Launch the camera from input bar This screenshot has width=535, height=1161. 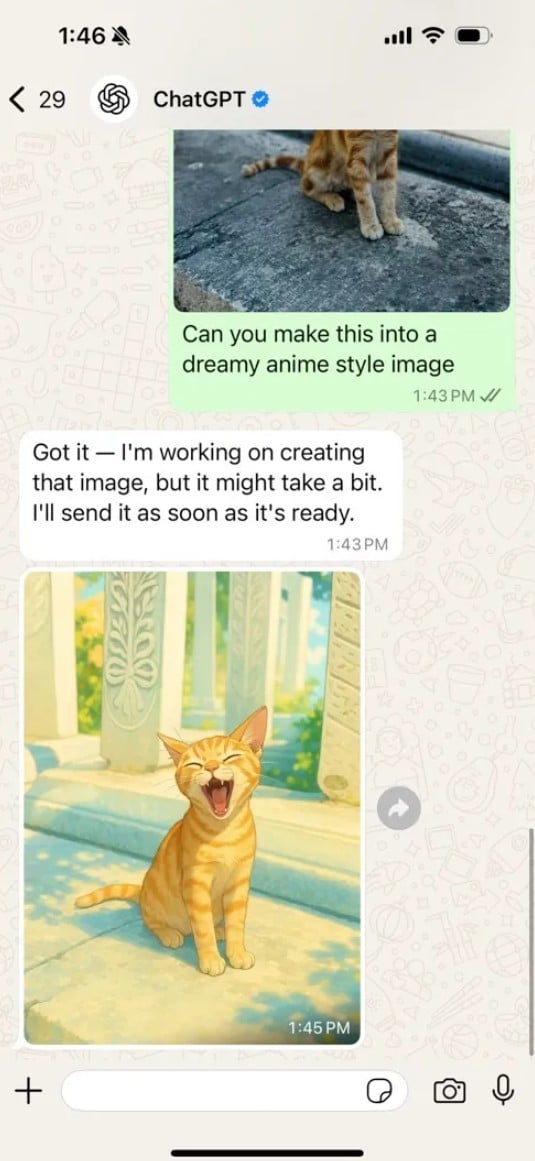449,1091
